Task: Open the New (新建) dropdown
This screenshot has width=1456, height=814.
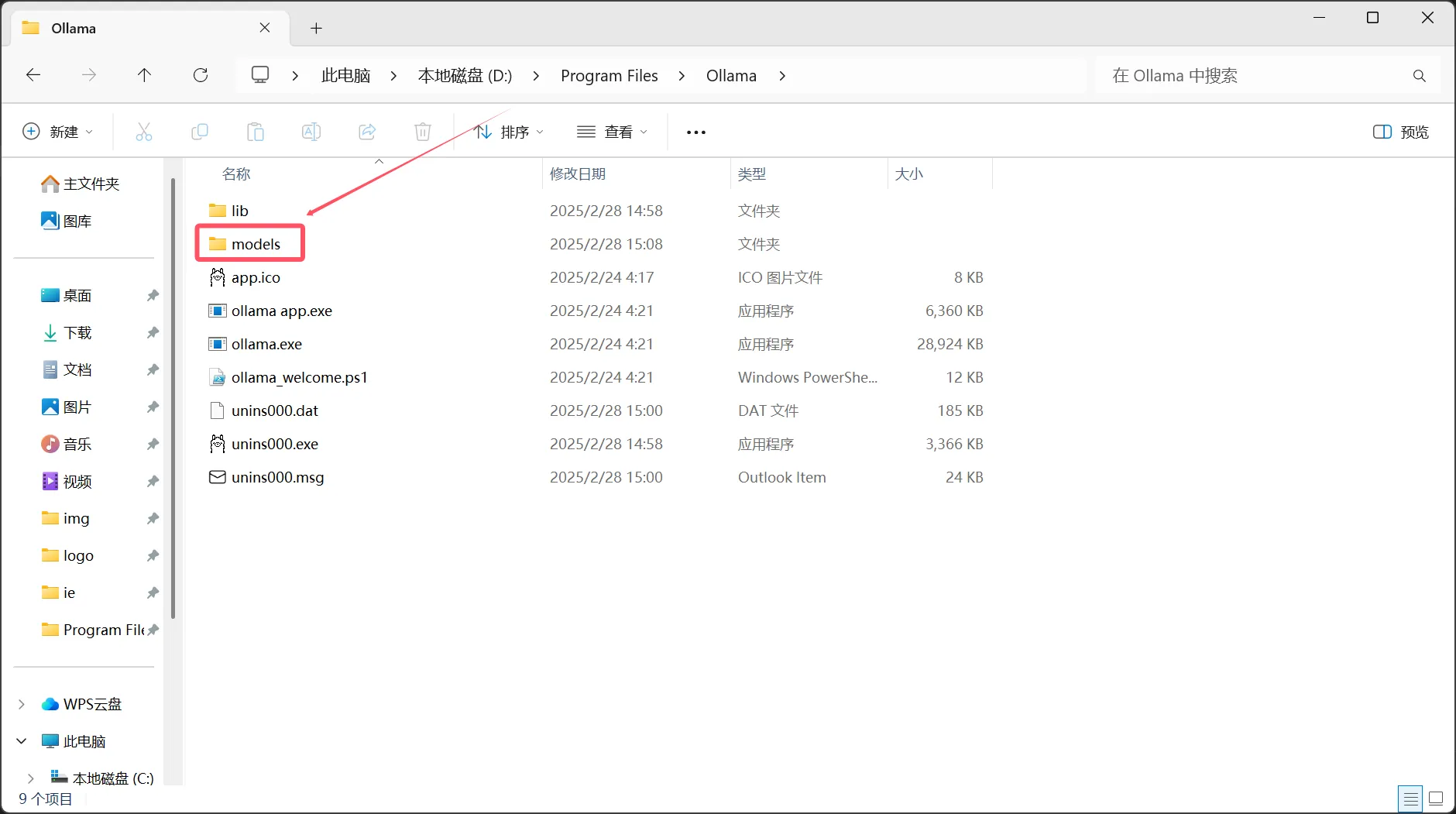Action: click(x=59, y=132)
